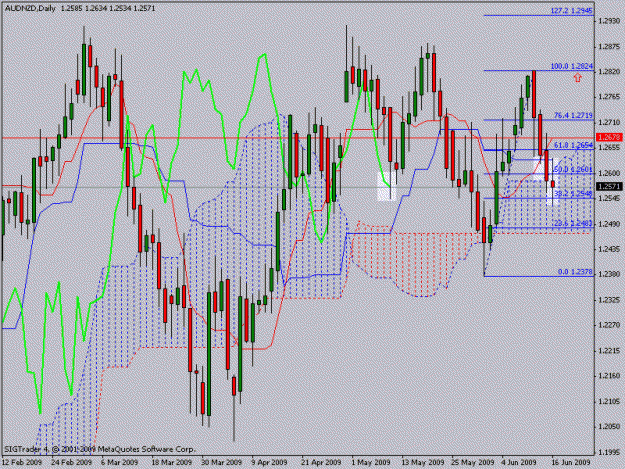The image size is (625, 469).
Task: Click the 1.2765 price axis label
Action: (x=609, y=97)
